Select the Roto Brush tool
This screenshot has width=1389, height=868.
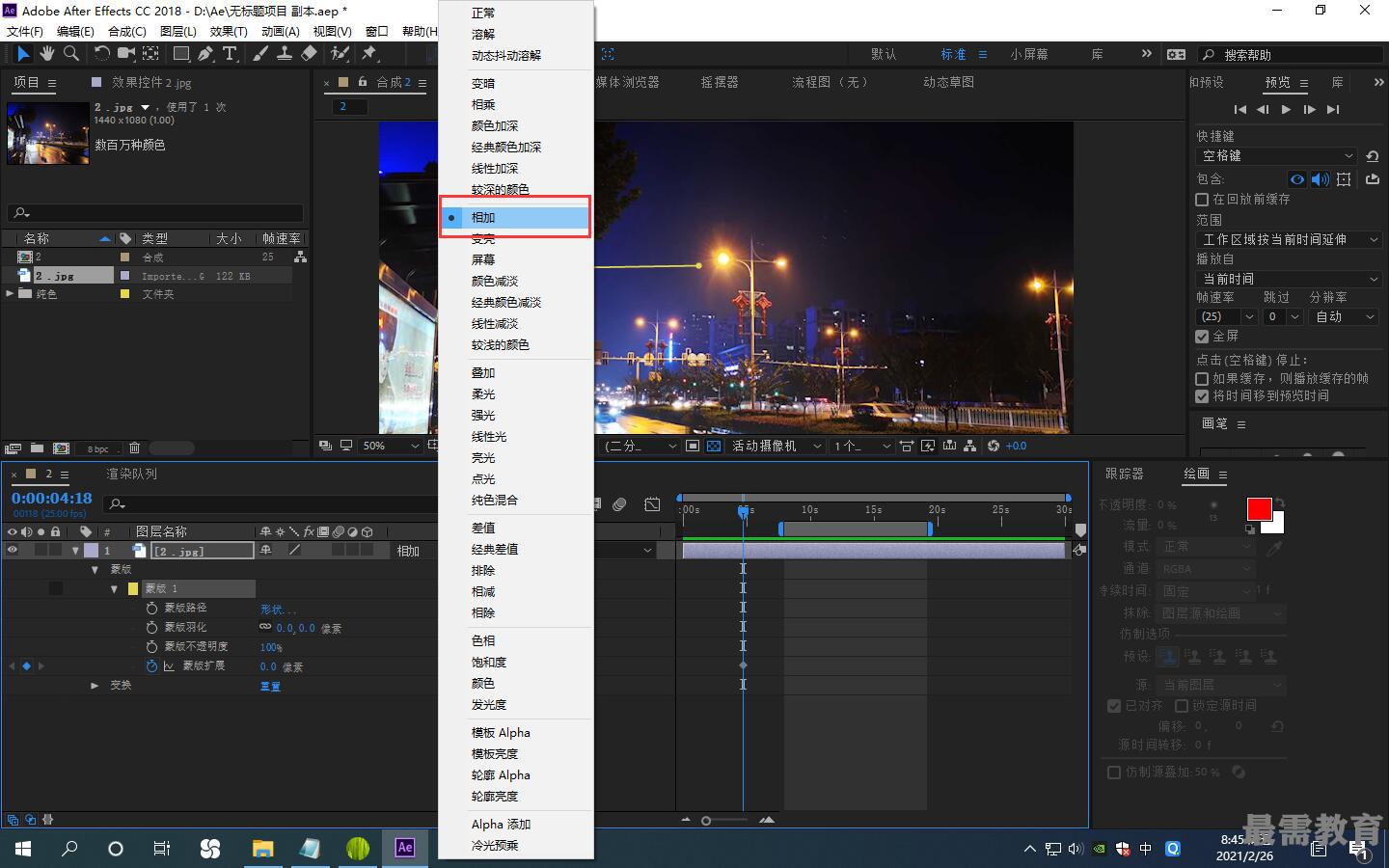point(340,54)
